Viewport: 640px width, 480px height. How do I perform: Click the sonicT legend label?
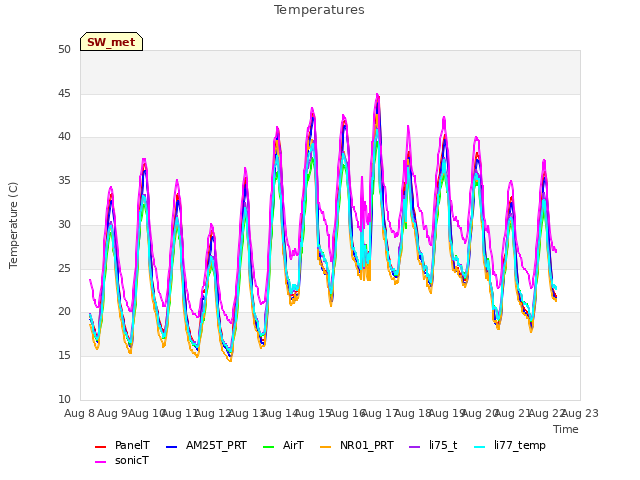[132, 460]
